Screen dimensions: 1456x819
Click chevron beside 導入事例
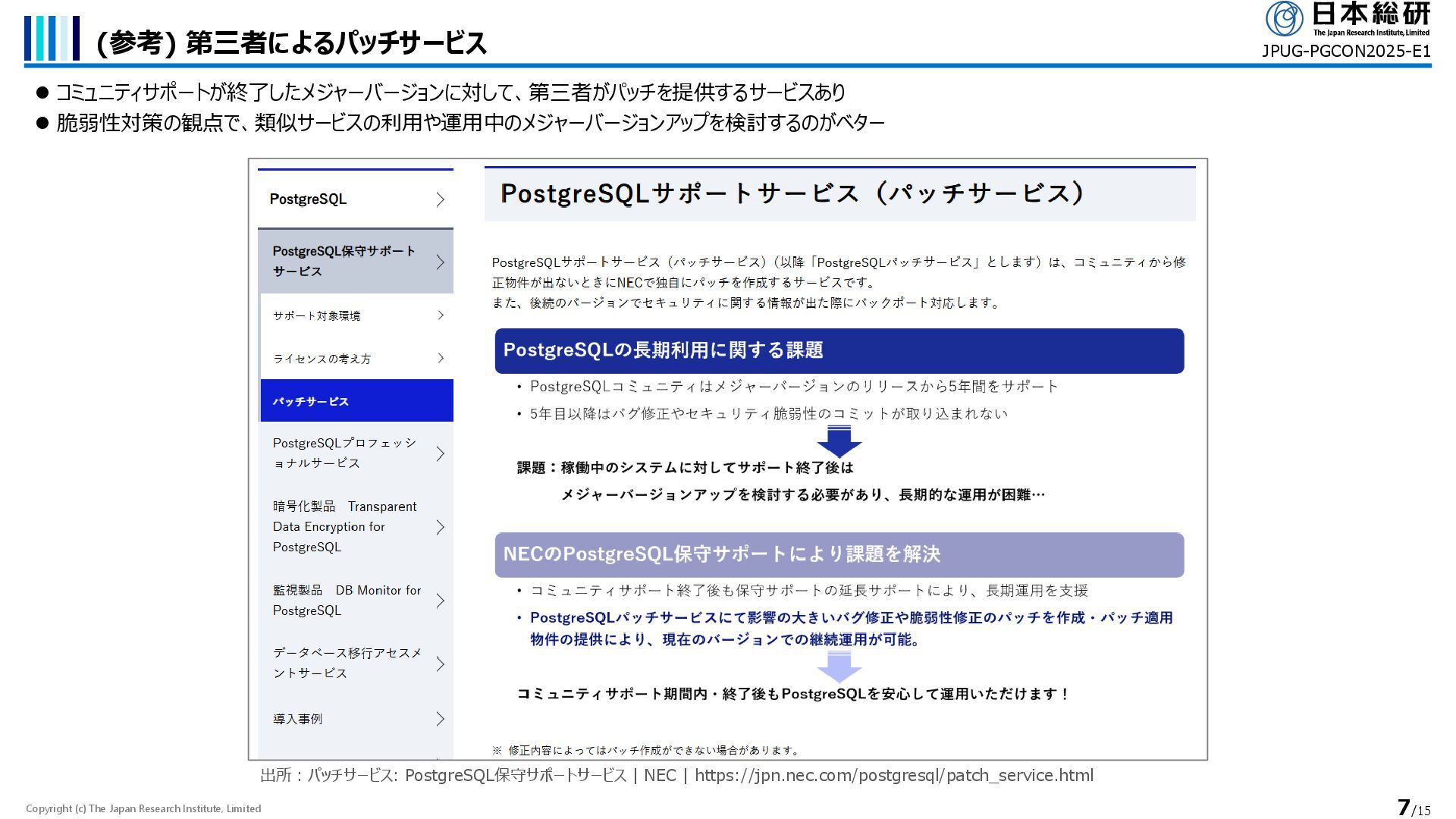[x=440, y=719]
